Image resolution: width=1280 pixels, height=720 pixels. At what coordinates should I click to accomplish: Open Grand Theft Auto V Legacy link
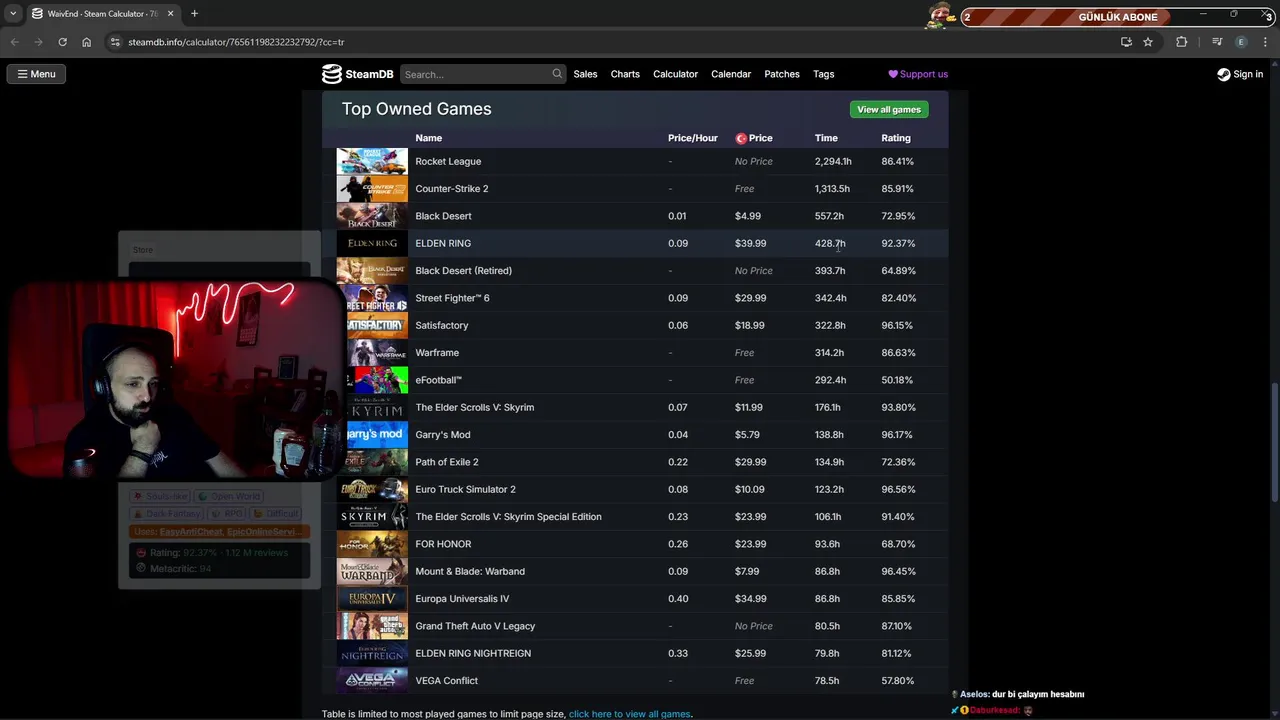tap(475, 626)
